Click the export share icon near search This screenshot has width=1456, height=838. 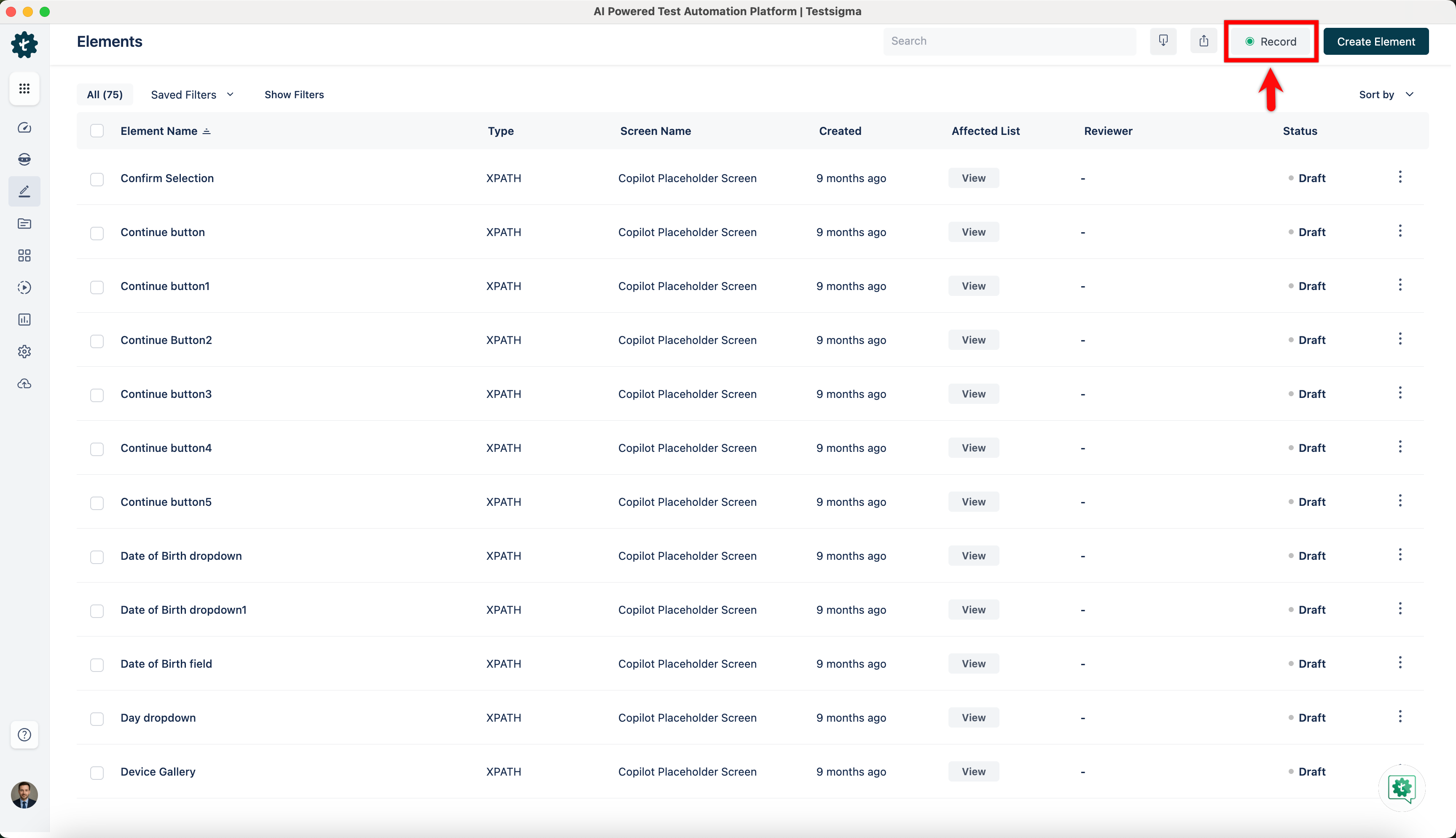[x=1203, y=41]
